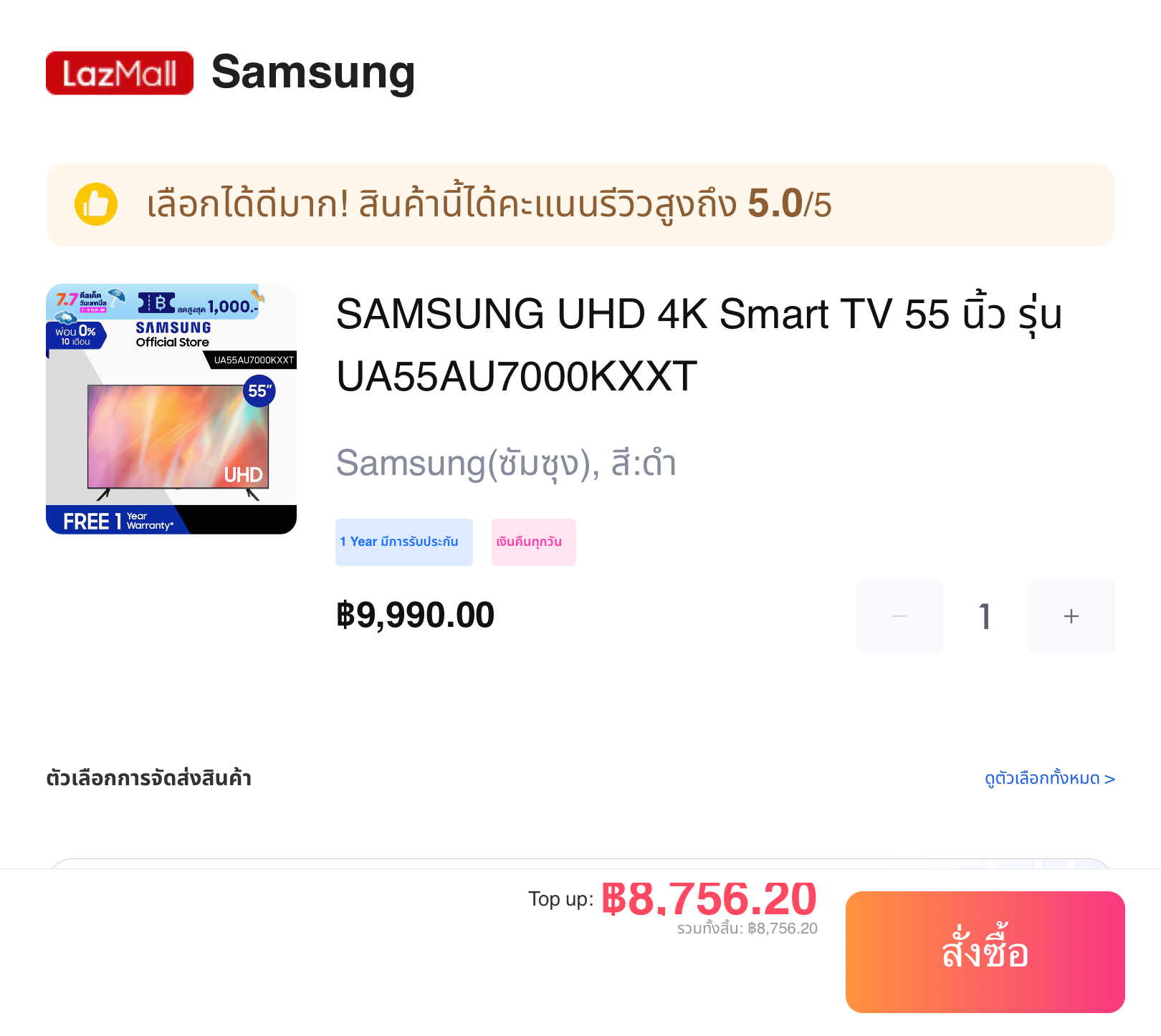Click the 5.0/5 review score banner
This screenshot has width=1161, height=1036.
(580, 204)
